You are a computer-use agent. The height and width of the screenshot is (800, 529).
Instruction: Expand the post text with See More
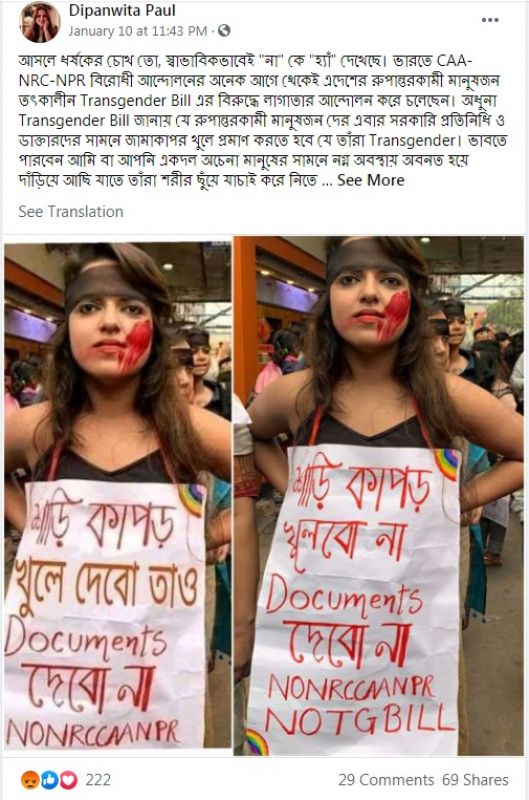(x=371, y=180)
